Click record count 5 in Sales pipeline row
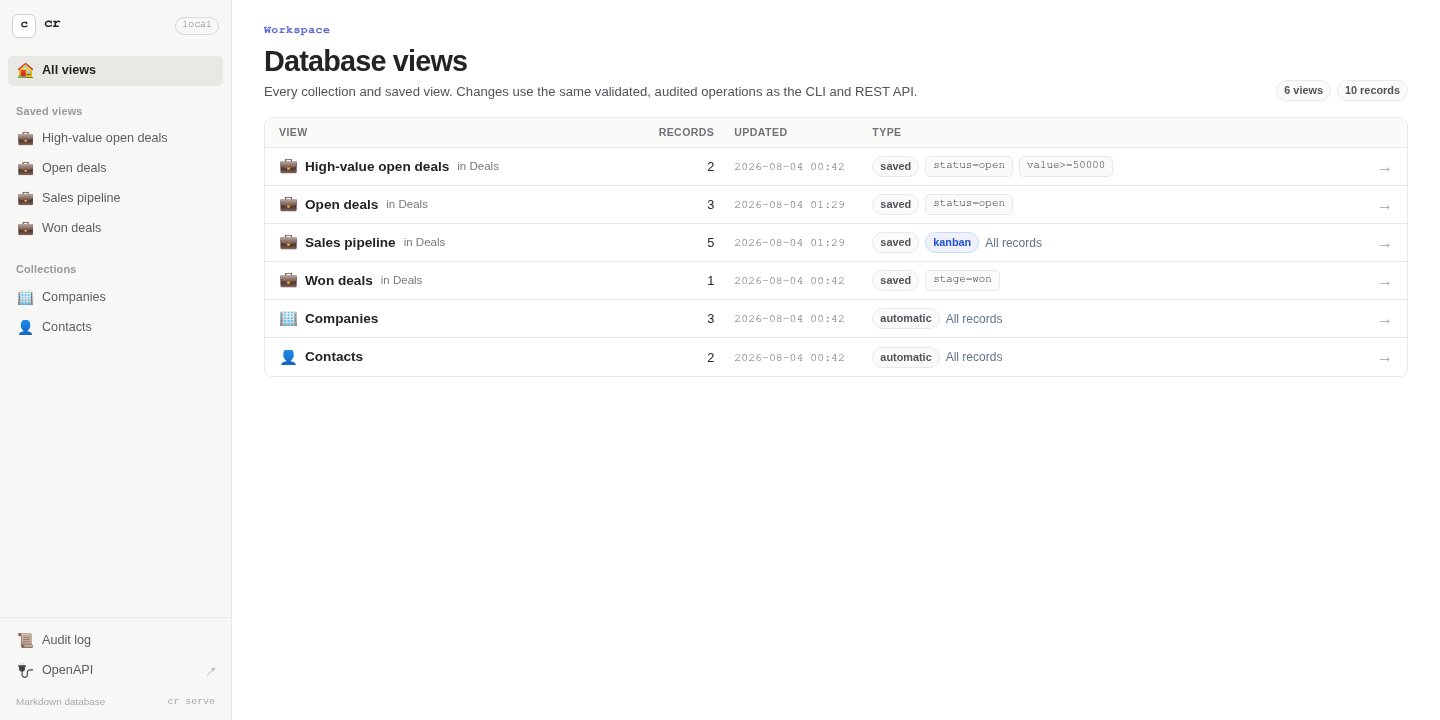This screenshot has height=720, width=1440. (x=711, y=242)
